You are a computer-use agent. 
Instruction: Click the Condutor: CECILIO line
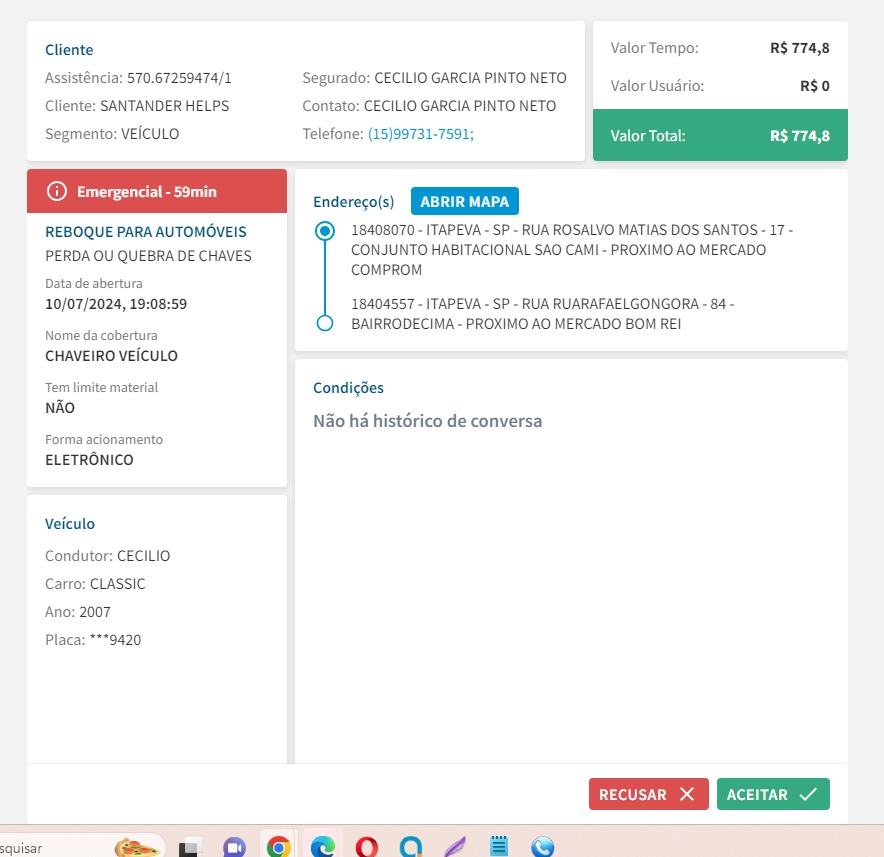[x=108, y=556]
